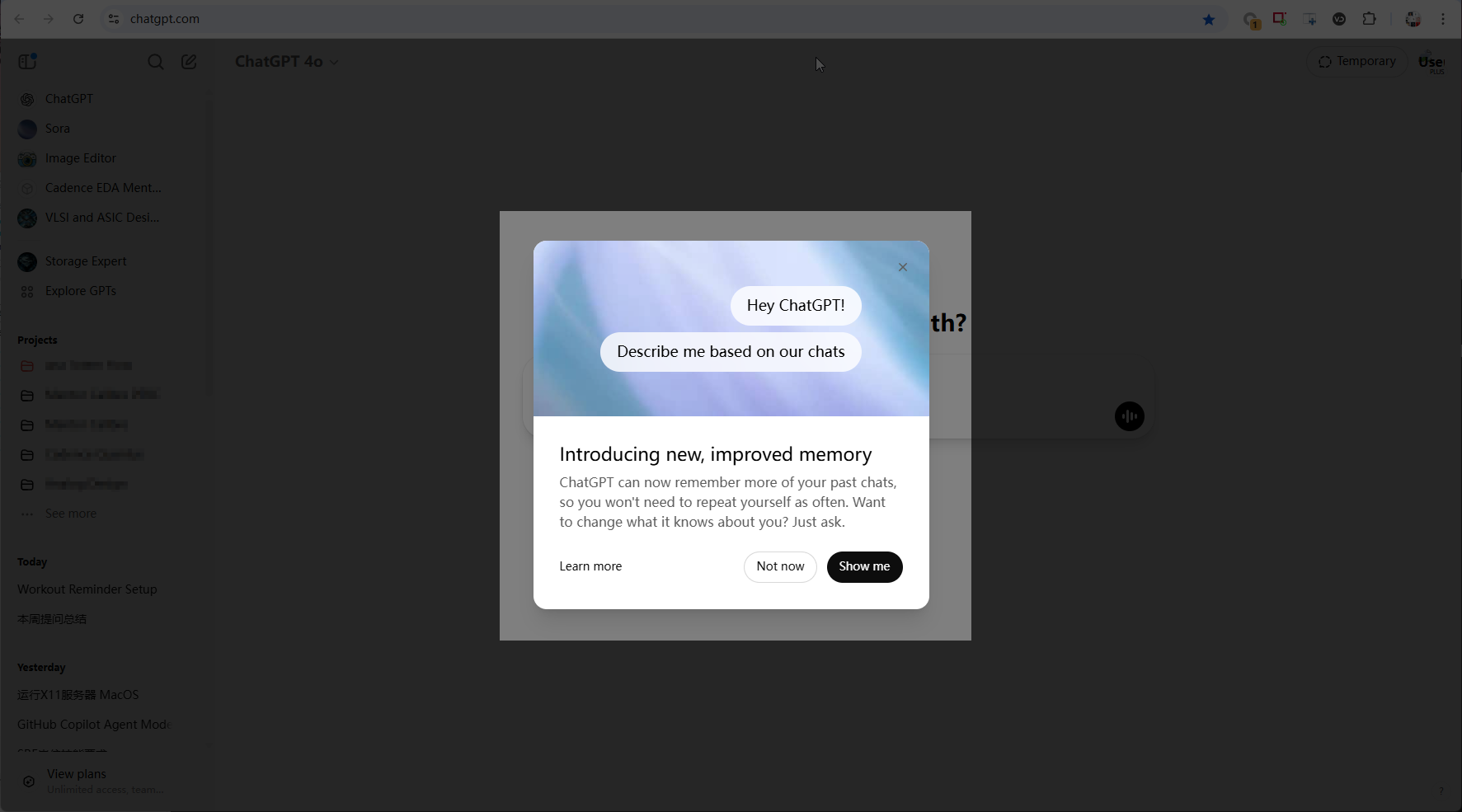Click browser forward arrow
This screenshot has height=812, width=1462.
coord(49,19)
